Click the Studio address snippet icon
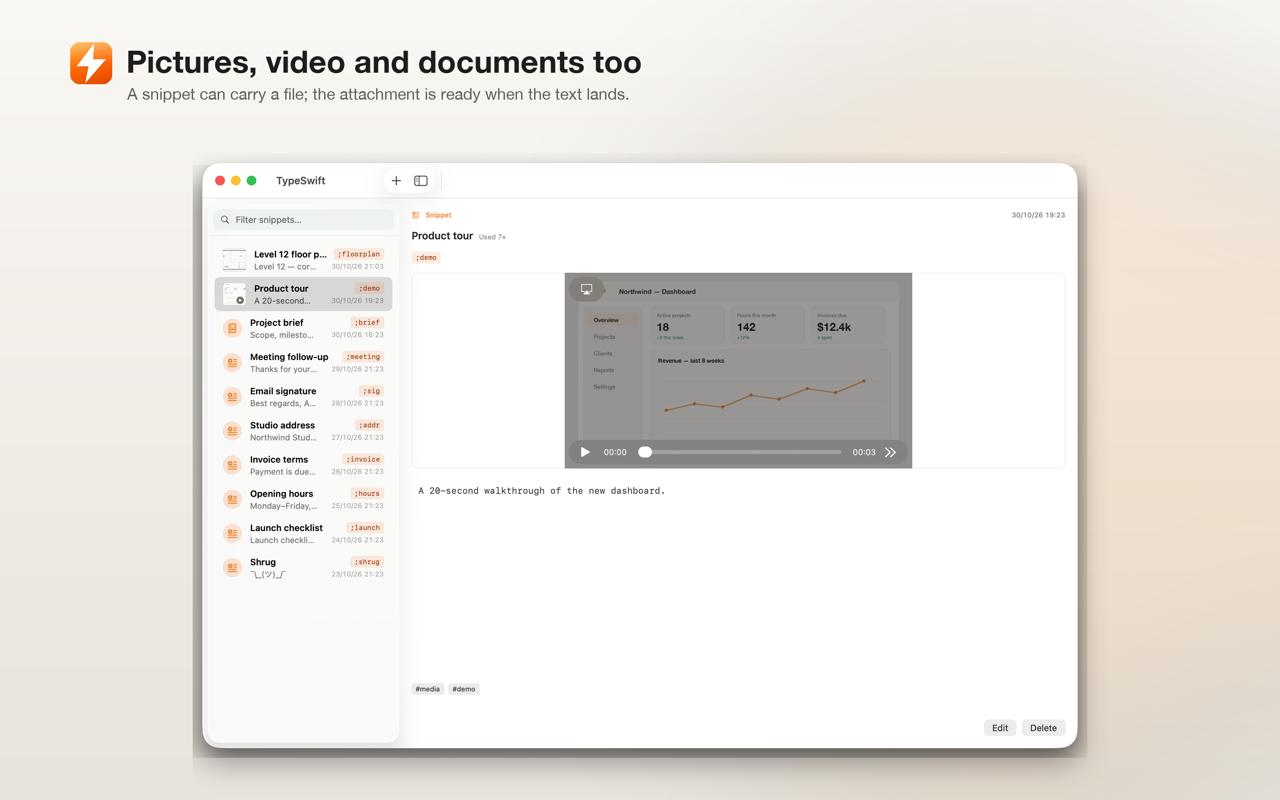 [232, 431]
